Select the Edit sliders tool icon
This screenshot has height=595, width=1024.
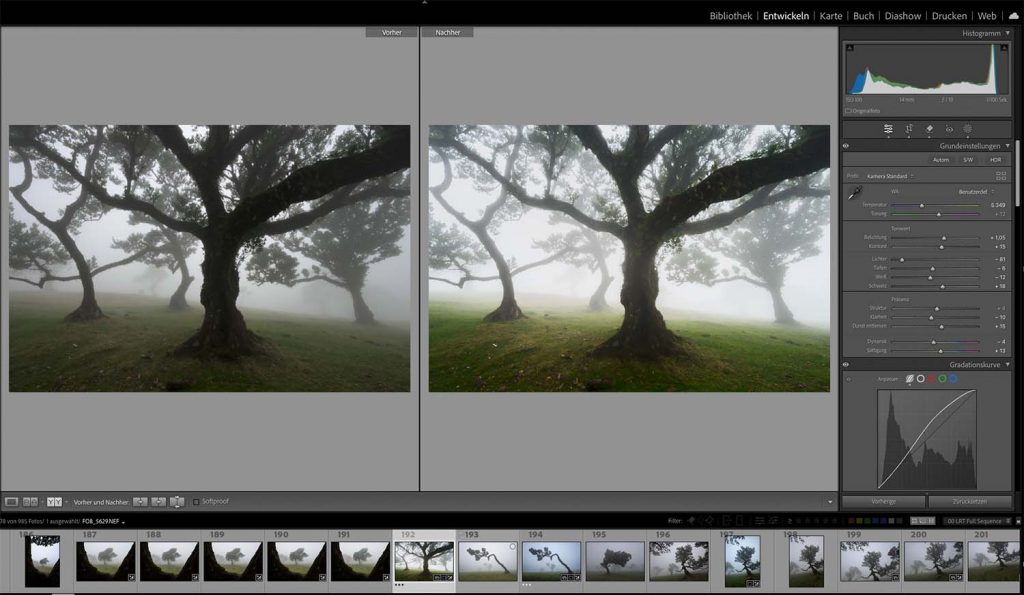click(x=888, y=129)
